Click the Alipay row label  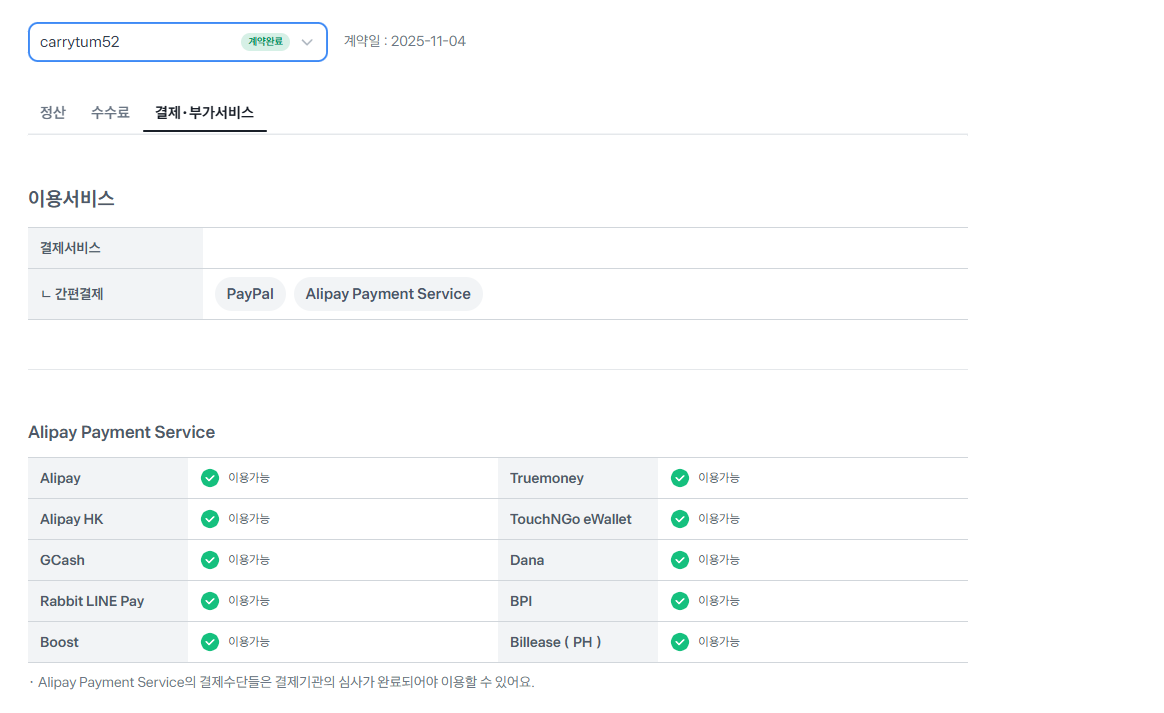pos(60,478)
